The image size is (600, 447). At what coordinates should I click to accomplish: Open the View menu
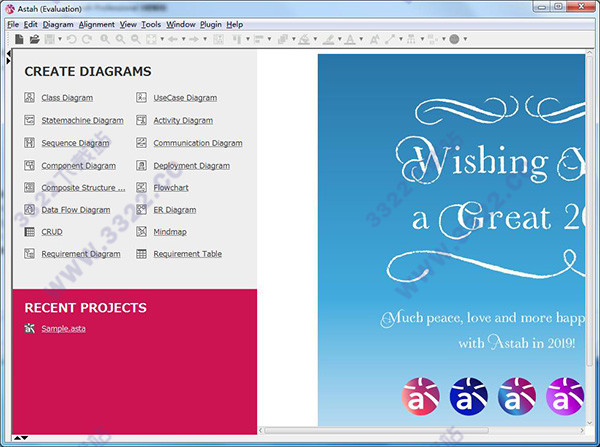coord(128,24)
